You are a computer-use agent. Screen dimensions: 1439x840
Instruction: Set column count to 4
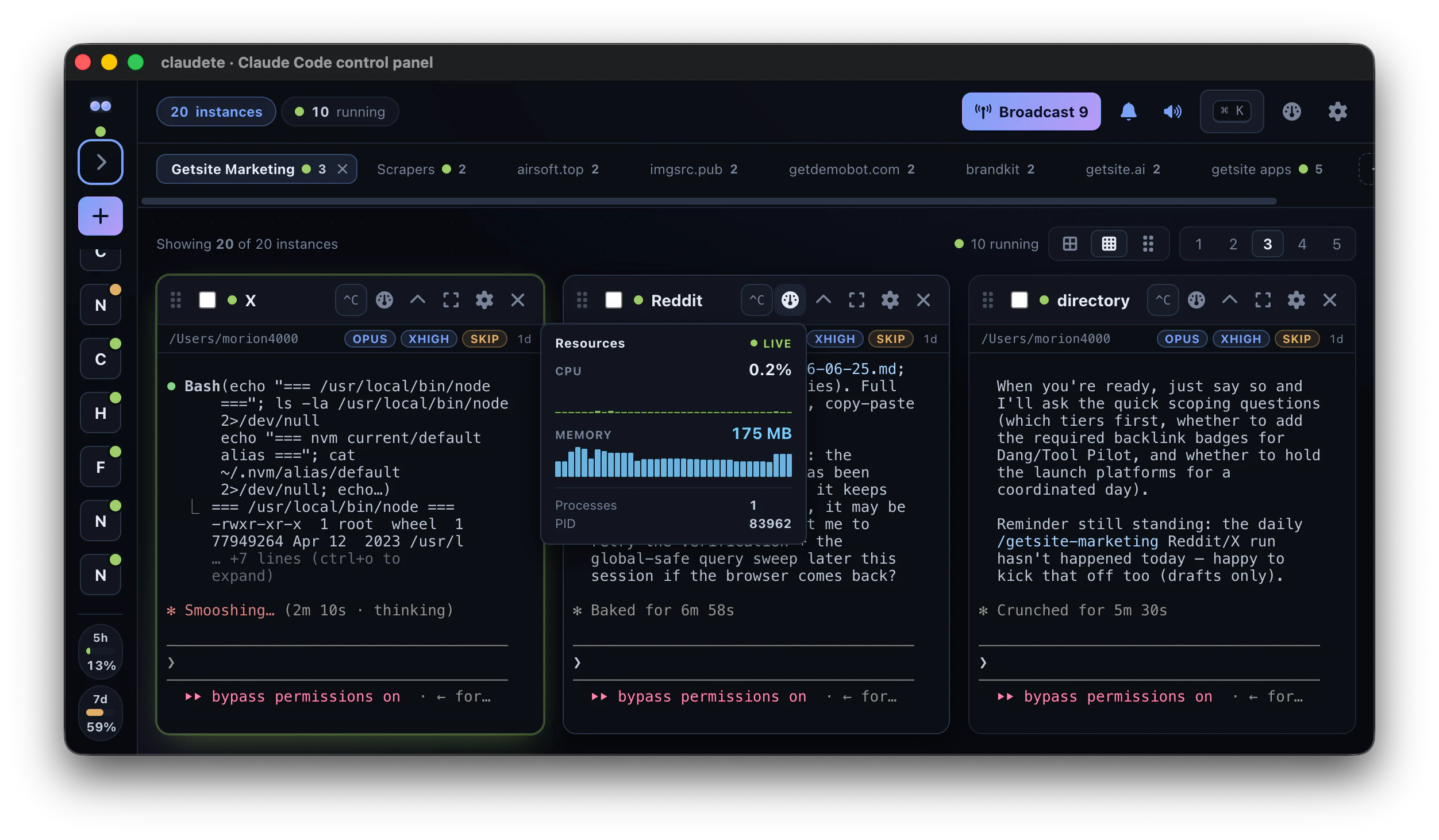1302,244
